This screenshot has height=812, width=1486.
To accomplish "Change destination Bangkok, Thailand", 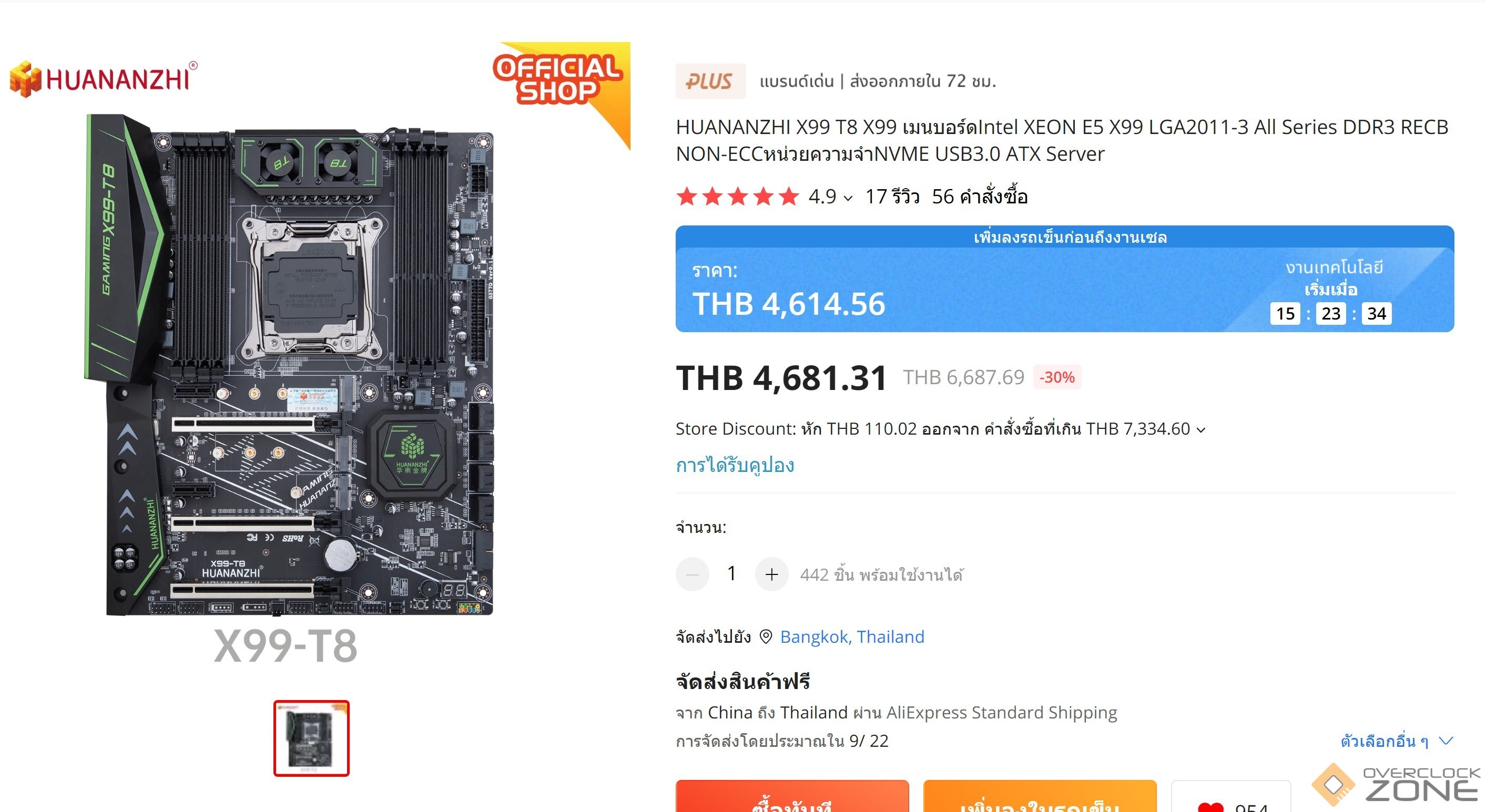I will (852, 636).
